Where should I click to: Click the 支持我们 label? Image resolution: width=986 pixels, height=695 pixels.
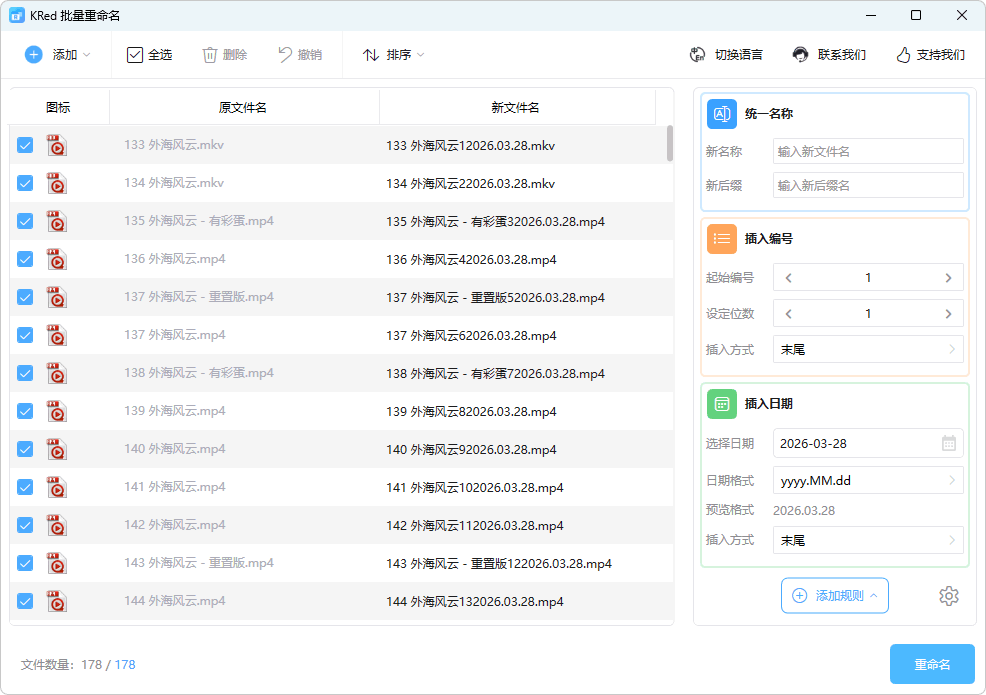click(x=941, y=55)
